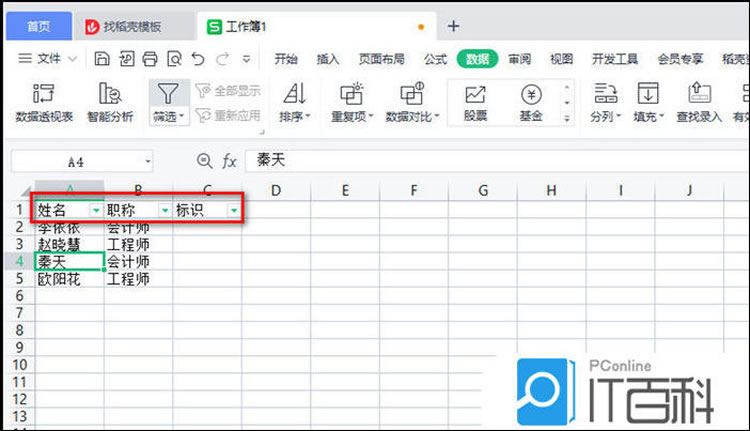Open filter dropdown on 职称 column

point(165,210)
